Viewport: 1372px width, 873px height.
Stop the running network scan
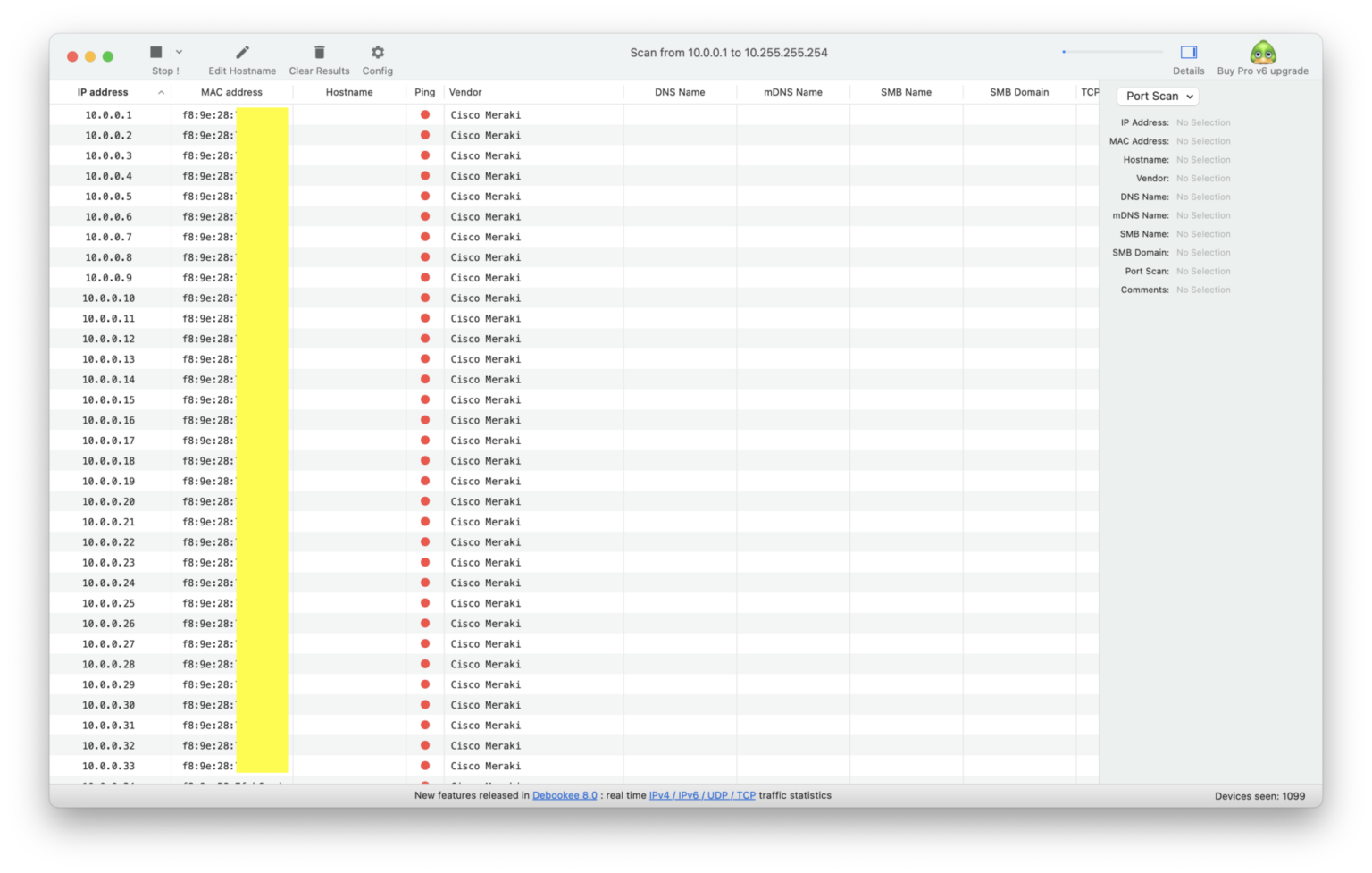point(156,53)
